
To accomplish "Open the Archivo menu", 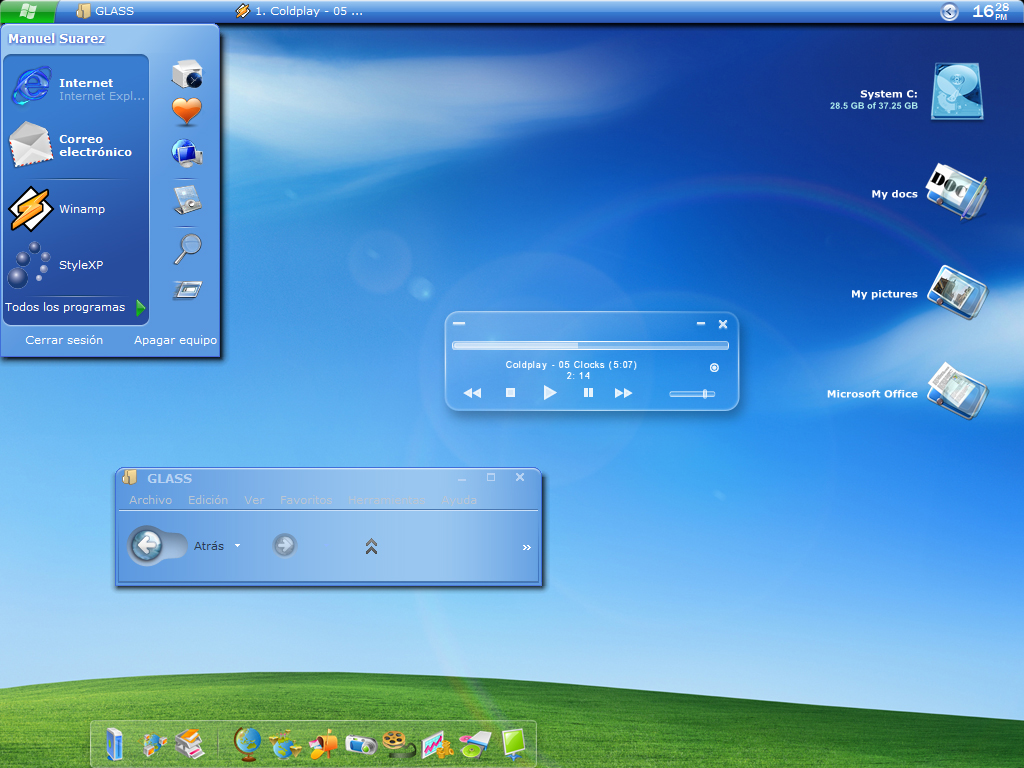I will tap(150, 500).
